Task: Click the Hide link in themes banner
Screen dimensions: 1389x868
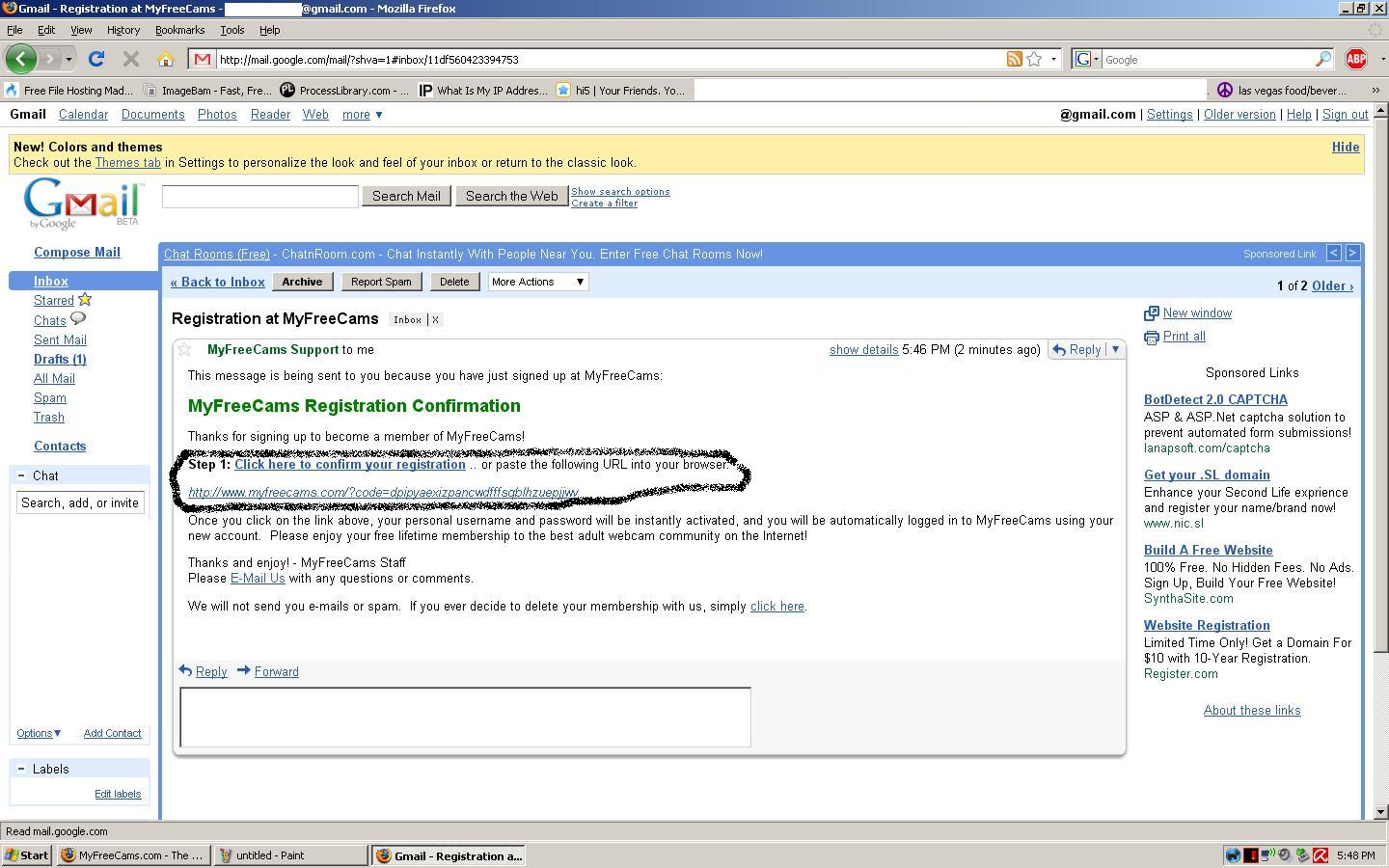Action: pyautogui.click(x=1346, y=147)
